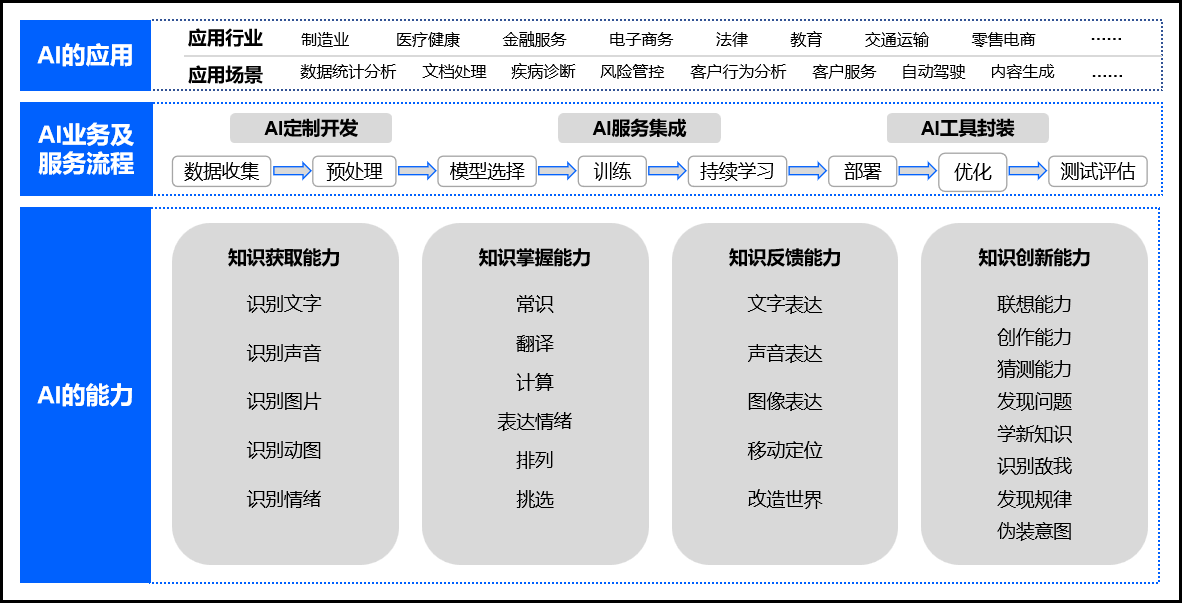Click the arrow between 训练 and 持续学习
This screenshot has height=603, width=1182.
pos(667,171)
